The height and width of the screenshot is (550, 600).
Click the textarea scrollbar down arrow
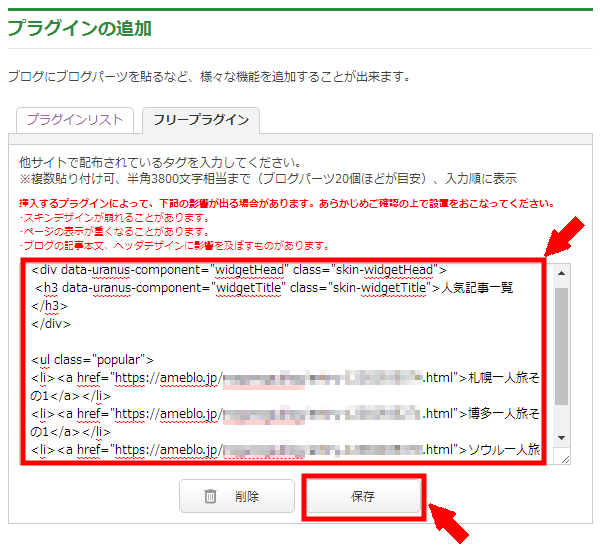pyautogui.click(x=561, y=438)
